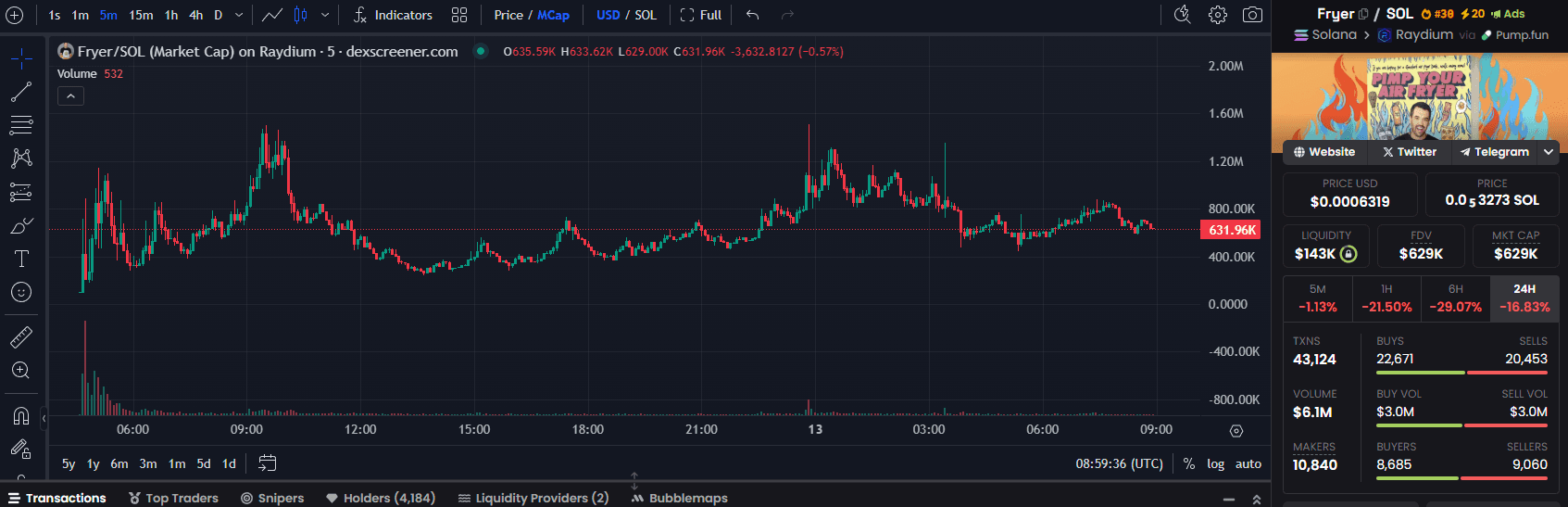Expand more social links chevron
Screen dimensions: 1568x507
pyautogui.click(x=1549, y=152)
